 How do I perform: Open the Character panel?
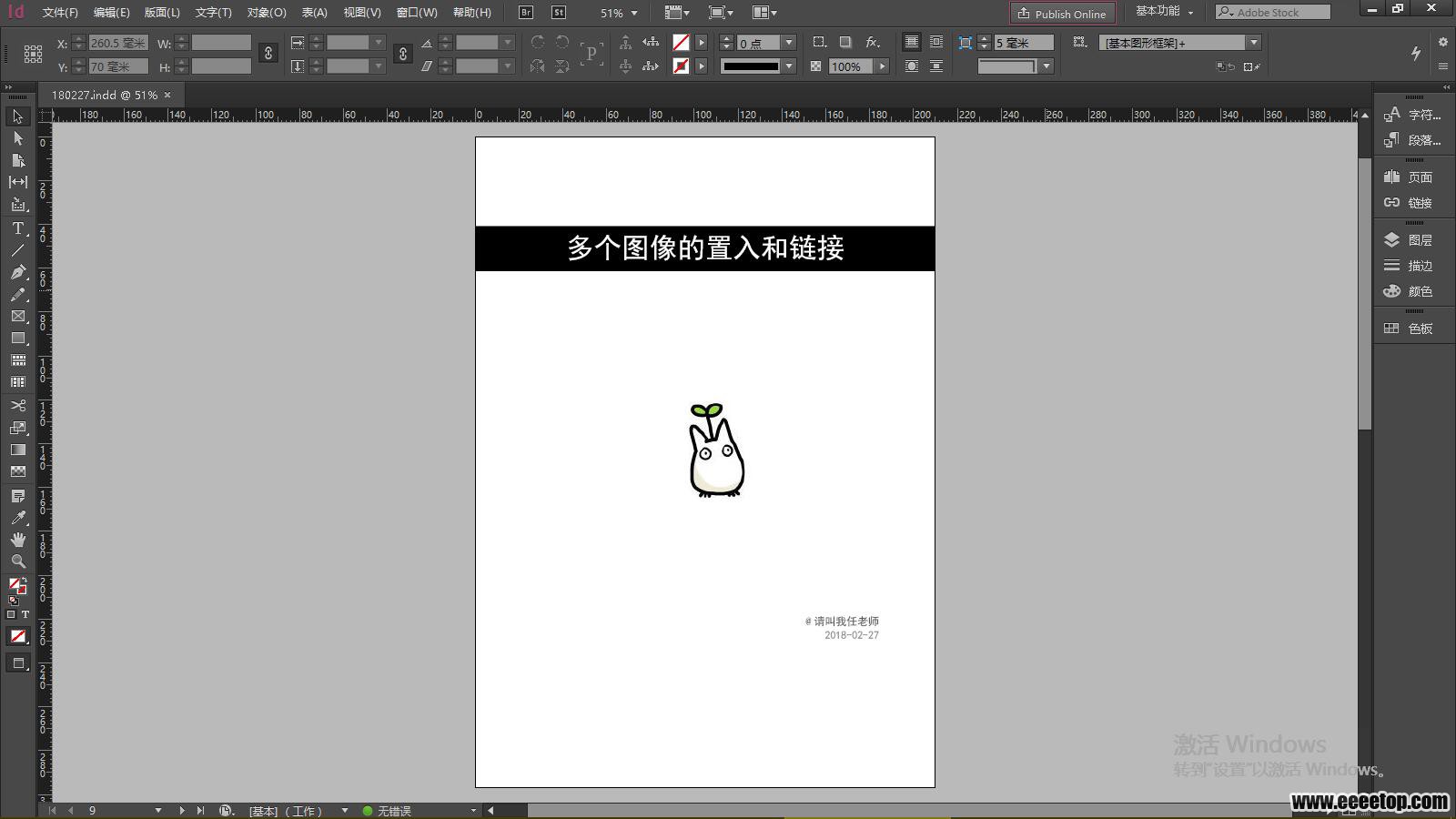point(1413,115)
